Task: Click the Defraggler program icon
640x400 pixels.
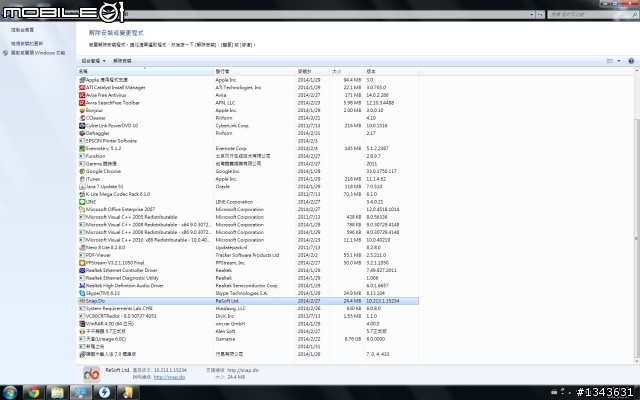Action: 82,133
